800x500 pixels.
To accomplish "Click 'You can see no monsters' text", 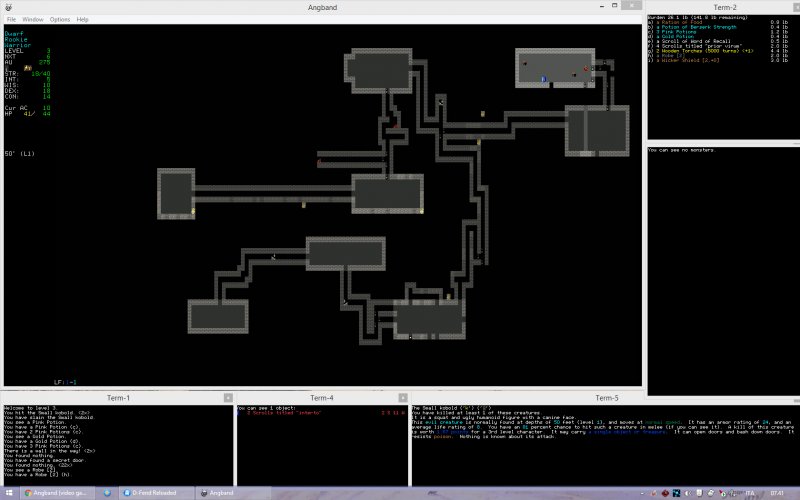I will [x=682, y=150].
